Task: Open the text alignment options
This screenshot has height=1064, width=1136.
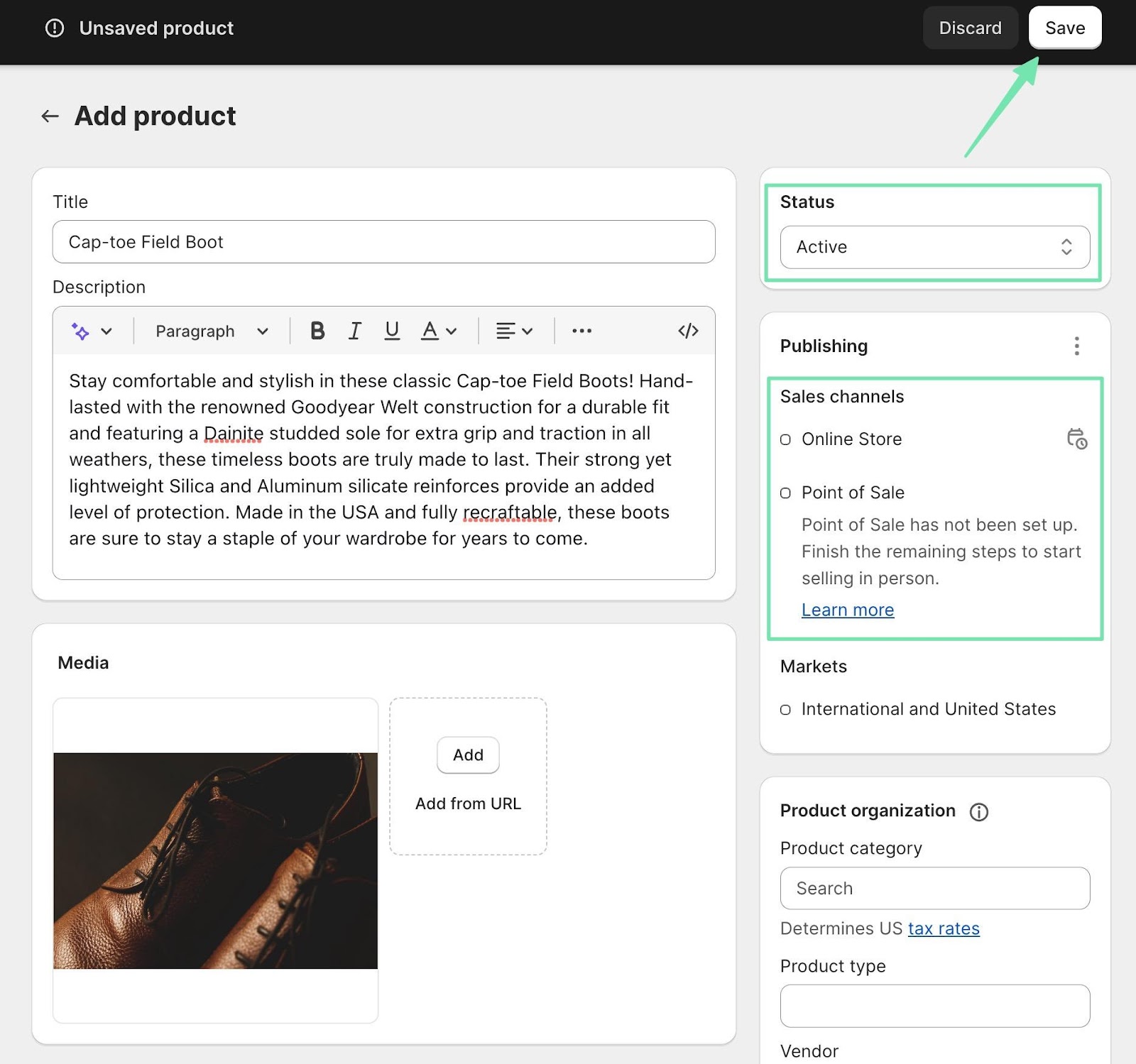Action: click(514, 331)
